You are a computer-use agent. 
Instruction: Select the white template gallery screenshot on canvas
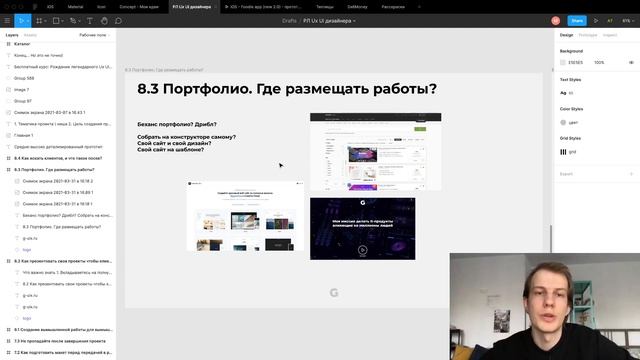coord(245,216)
